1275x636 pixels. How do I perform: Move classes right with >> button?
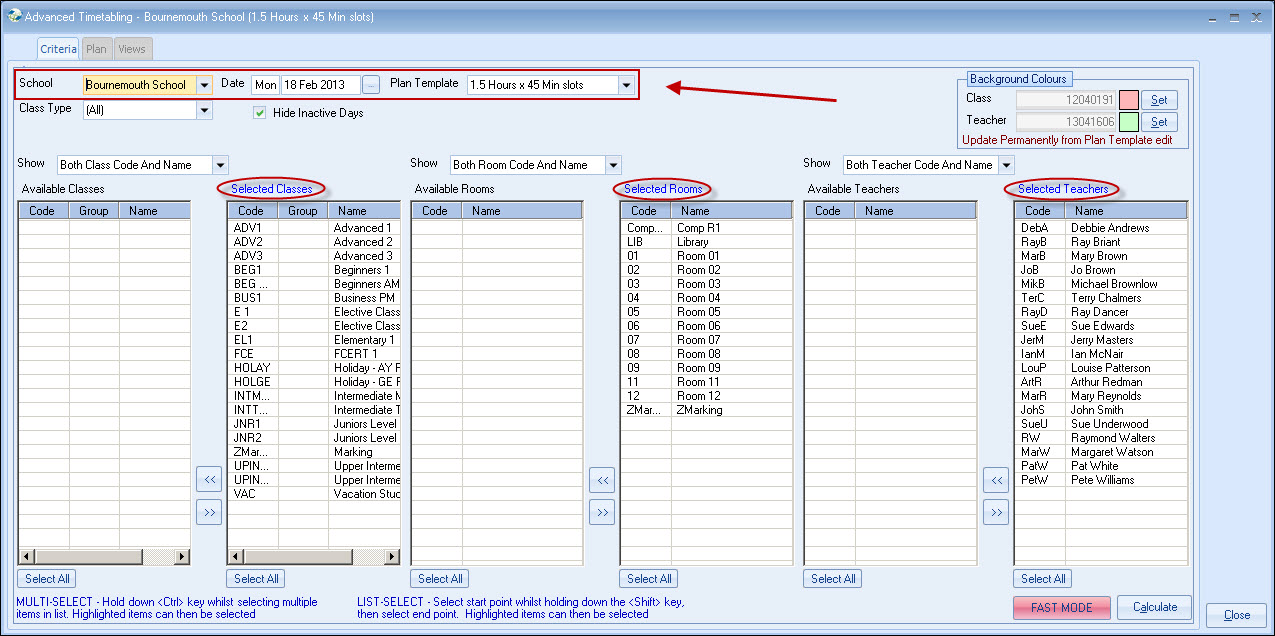click(x=209, y=512)
